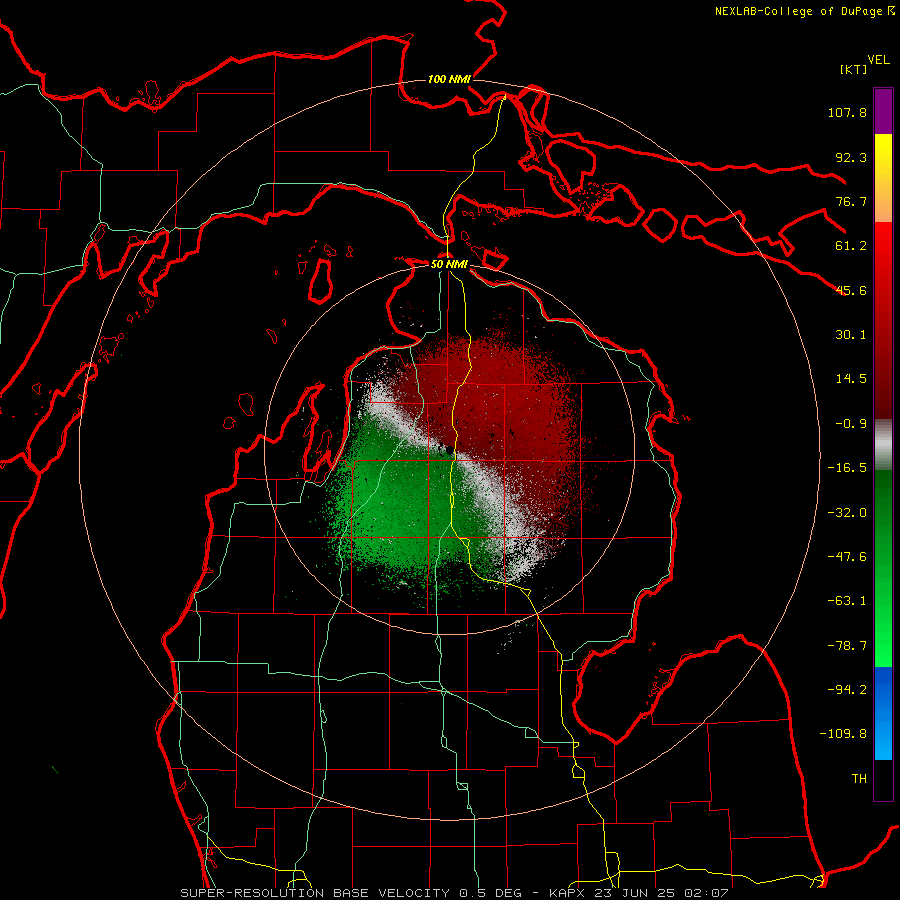The image size is (900, 900).
Task: Click the -78.7 legend value
Action: [x=847, y=646]
